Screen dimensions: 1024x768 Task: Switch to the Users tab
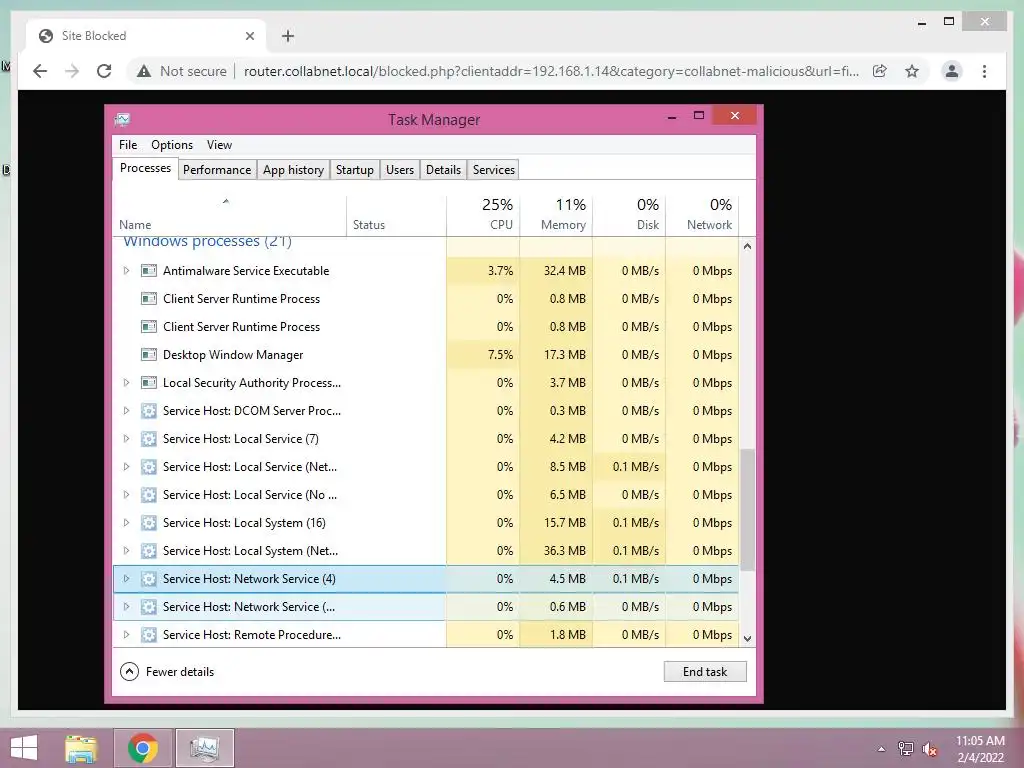tap(400, 170)
